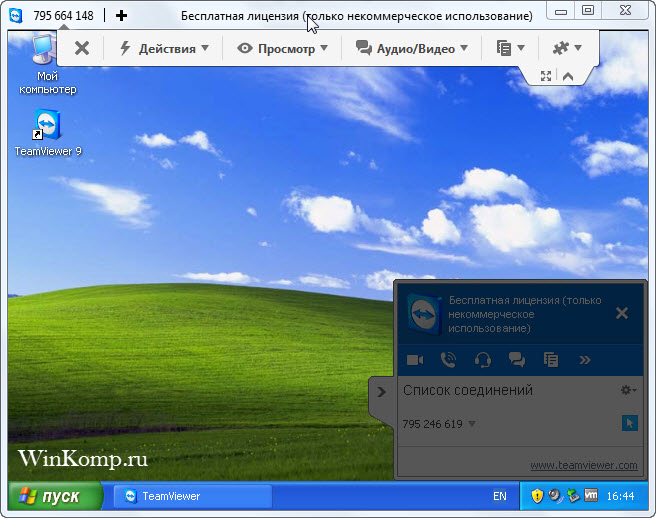Viewport: 656px width, 518px height.
Task: Open the Аудио/Видео menu
Action: click(412, 49)
